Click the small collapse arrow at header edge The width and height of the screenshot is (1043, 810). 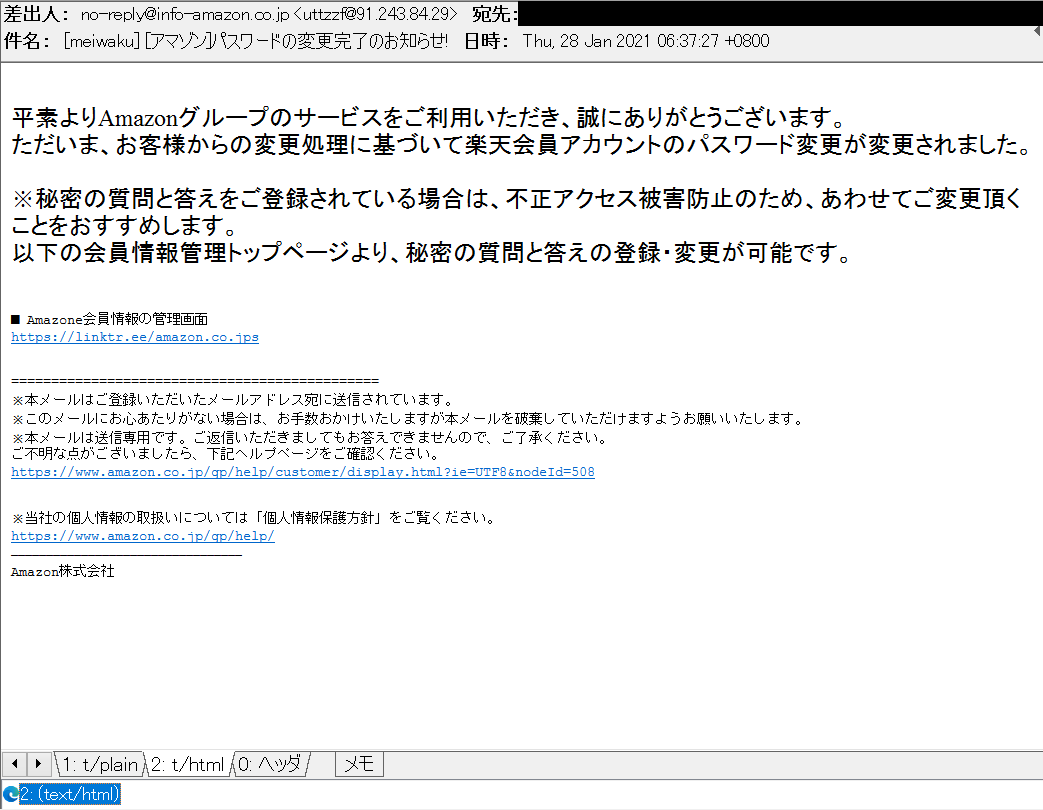[1038, 31]
